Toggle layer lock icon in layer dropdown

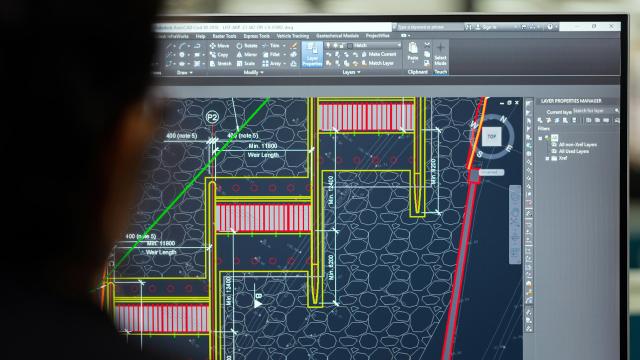(342, 46)
